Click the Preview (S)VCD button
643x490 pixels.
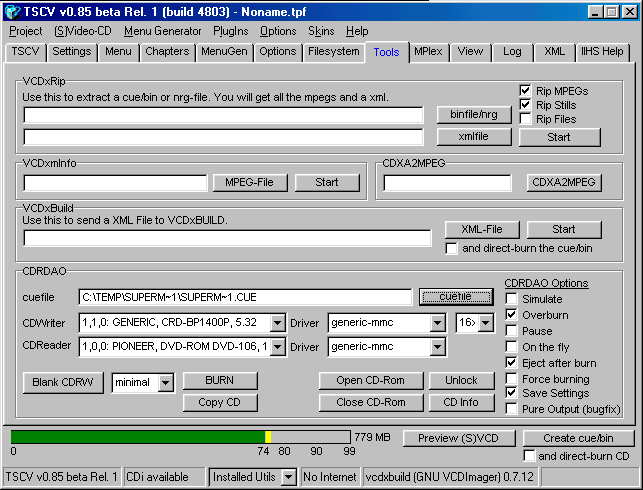pos(458,438)
